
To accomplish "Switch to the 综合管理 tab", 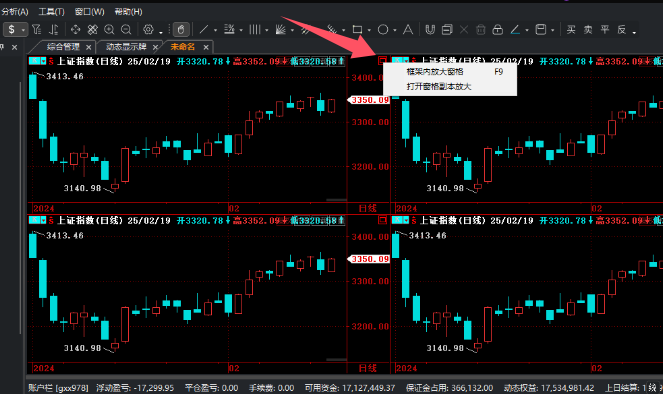I will [x=63, y=47].
